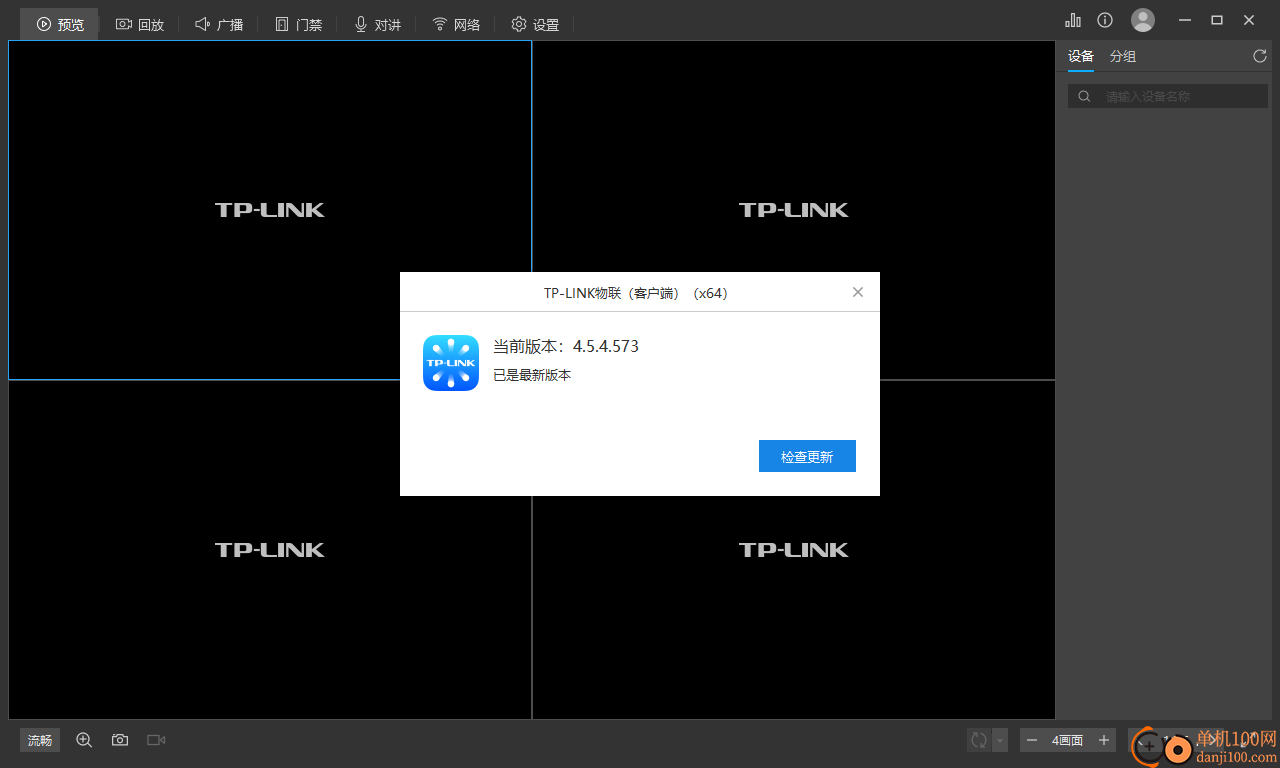Screen dimensions: 1280x768
Task: Maximize the TP-LINK client window
Action: [x=1217, y=20]
